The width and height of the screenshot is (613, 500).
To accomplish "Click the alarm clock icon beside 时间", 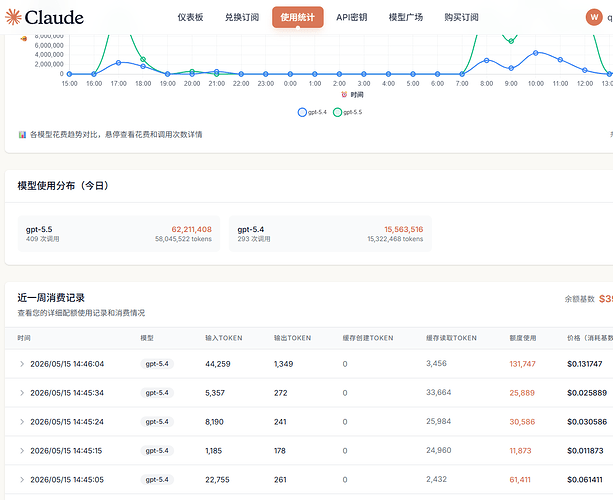I will (x=344, y=94).
